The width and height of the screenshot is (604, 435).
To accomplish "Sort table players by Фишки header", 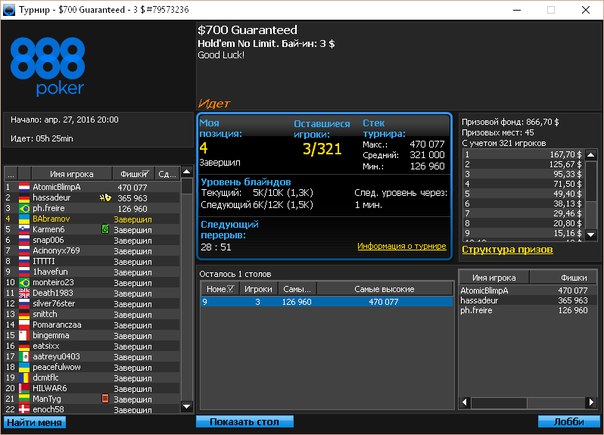I will point(564,277).
